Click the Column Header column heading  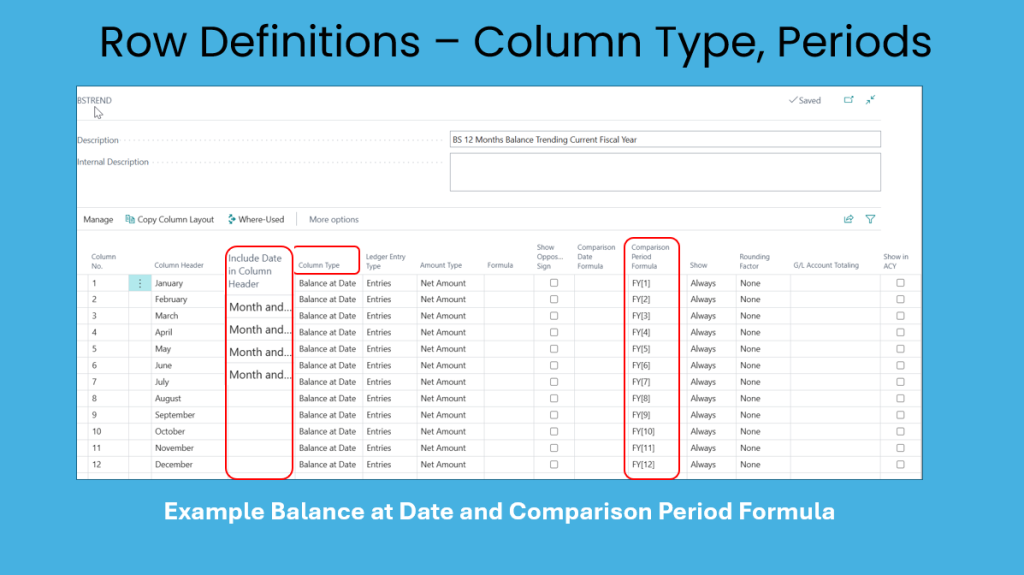(x=179, y=265)
